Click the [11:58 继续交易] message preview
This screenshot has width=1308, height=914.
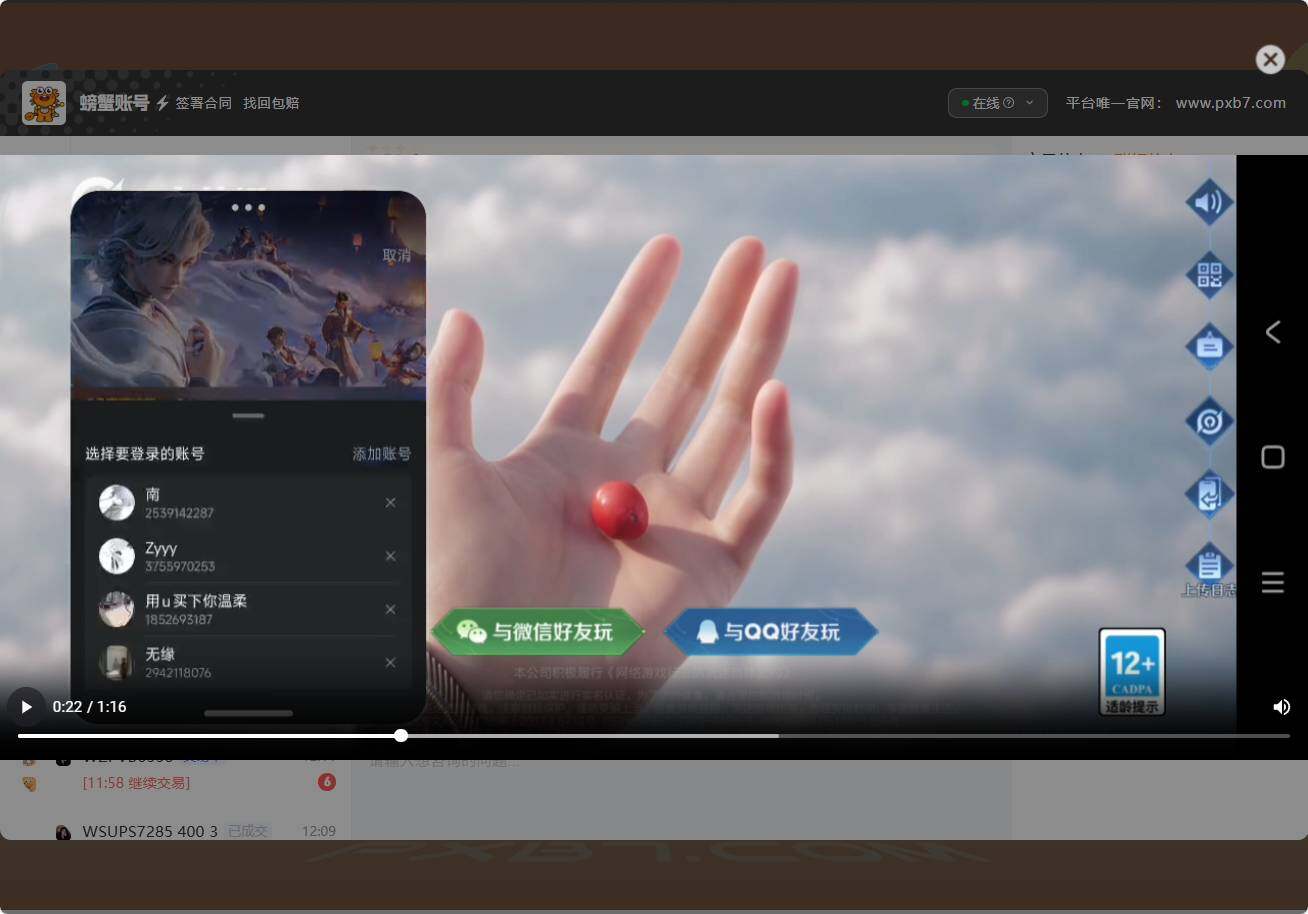tap(136, 783)
